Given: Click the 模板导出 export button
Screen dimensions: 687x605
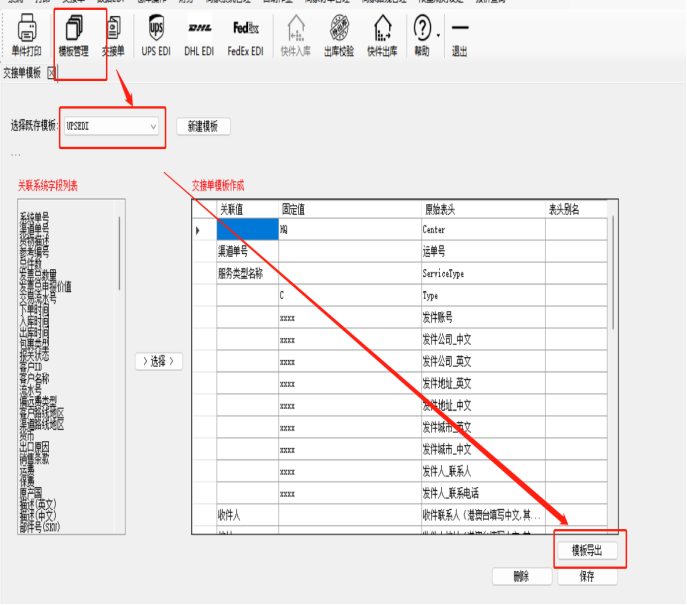Looking at the screenshot, I should (587, 551).
